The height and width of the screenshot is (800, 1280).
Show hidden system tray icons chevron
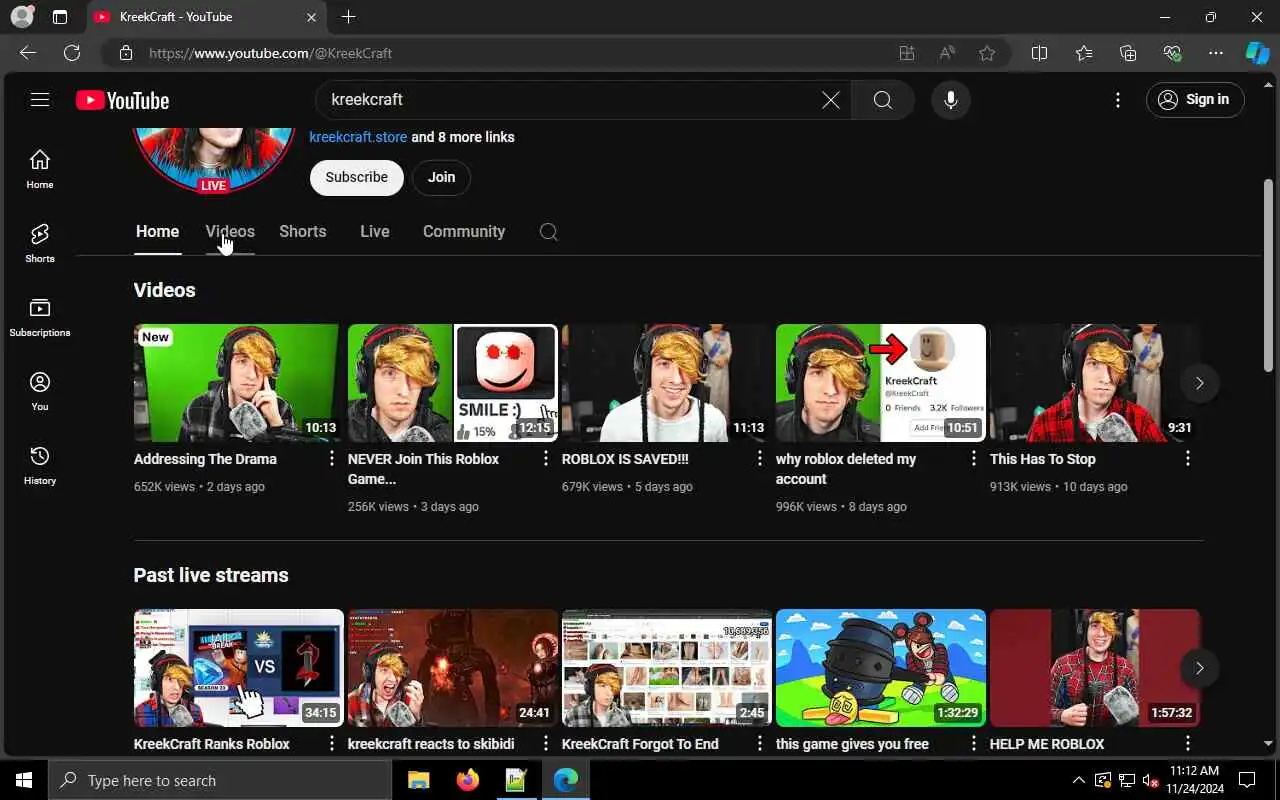[1078, 781]
